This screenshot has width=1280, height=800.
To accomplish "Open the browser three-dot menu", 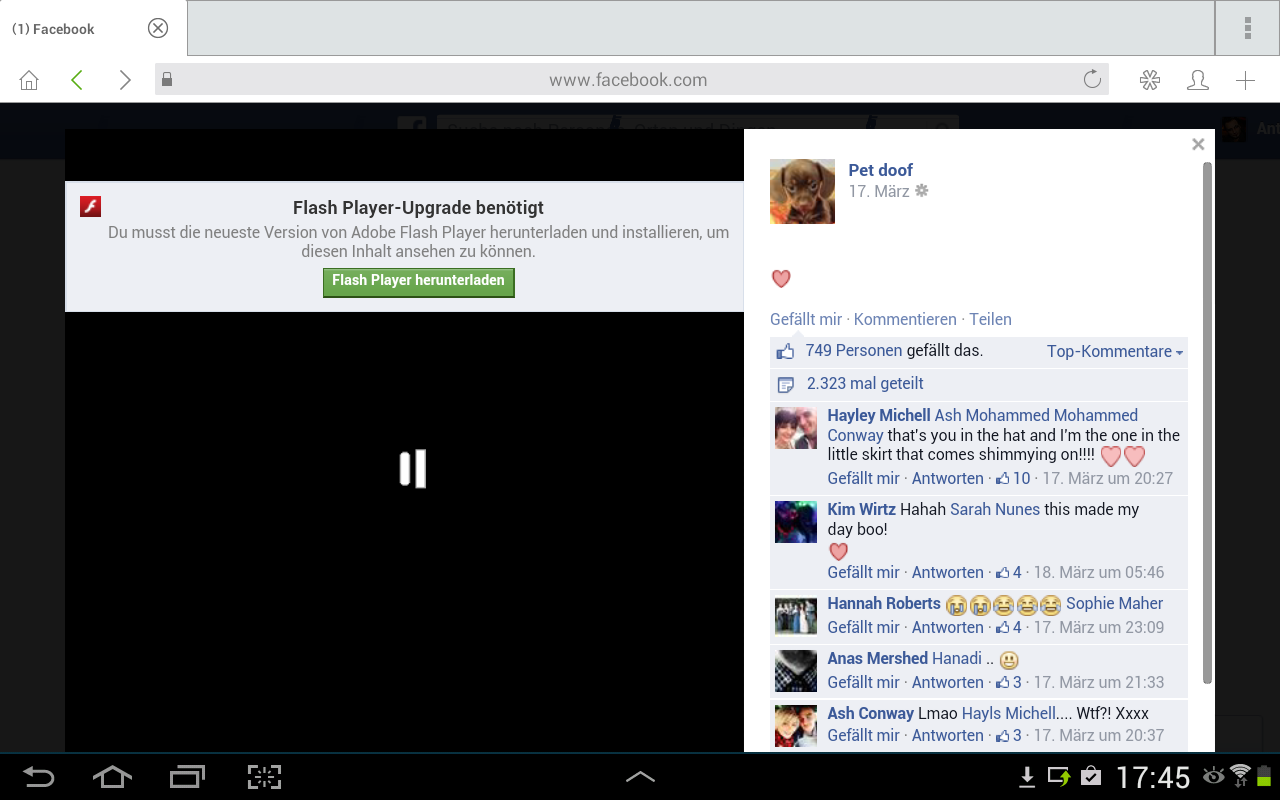I will [1248, 28].
